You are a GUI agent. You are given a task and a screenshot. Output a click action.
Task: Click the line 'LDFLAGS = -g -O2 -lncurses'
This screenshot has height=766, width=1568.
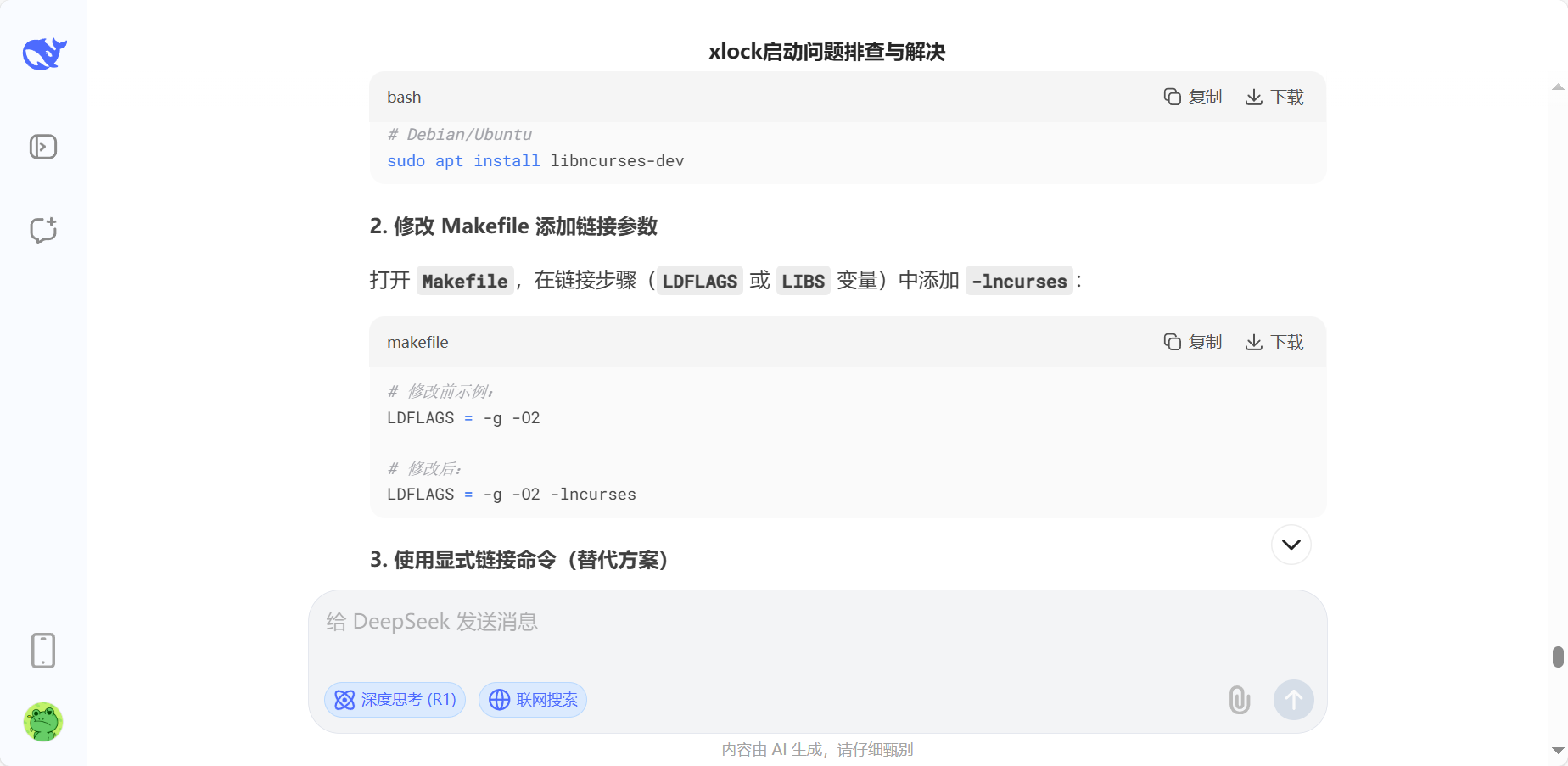click(x=512, y=495)
